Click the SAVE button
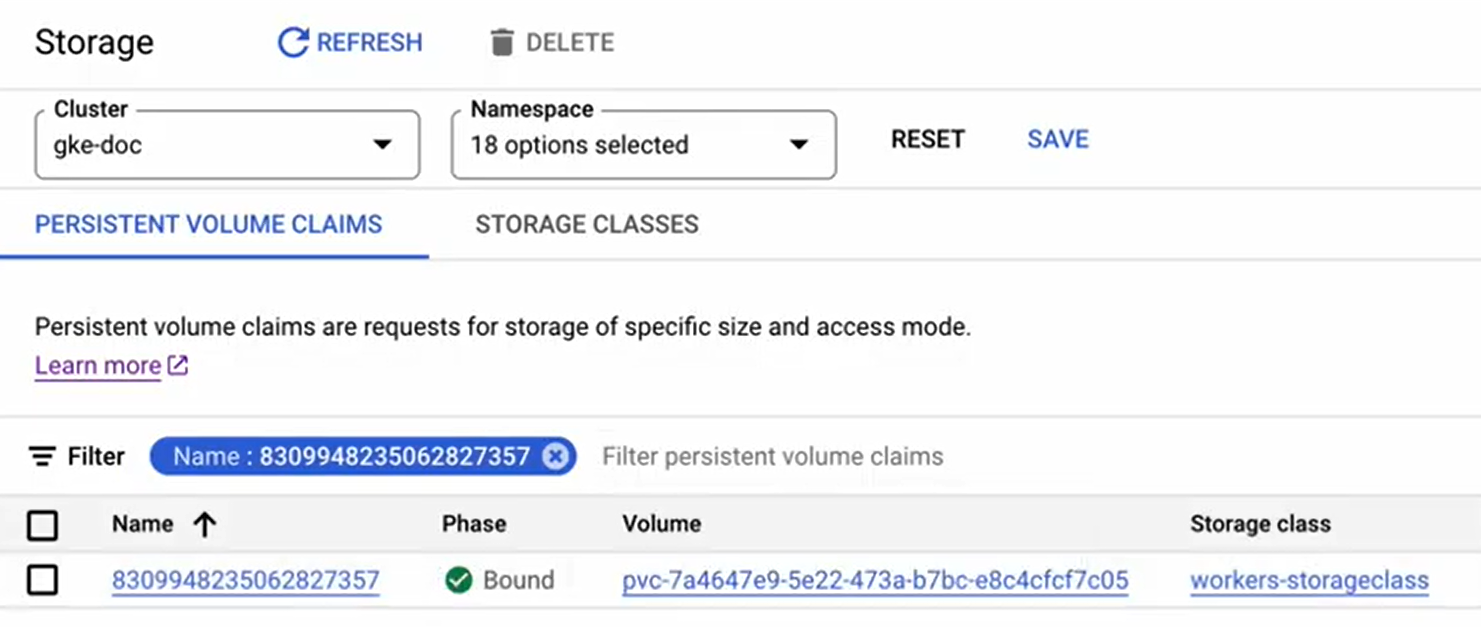Image resolution: width=1481 pixels, height=627 pixels. pyautogui.click(x=1057, y=139)
